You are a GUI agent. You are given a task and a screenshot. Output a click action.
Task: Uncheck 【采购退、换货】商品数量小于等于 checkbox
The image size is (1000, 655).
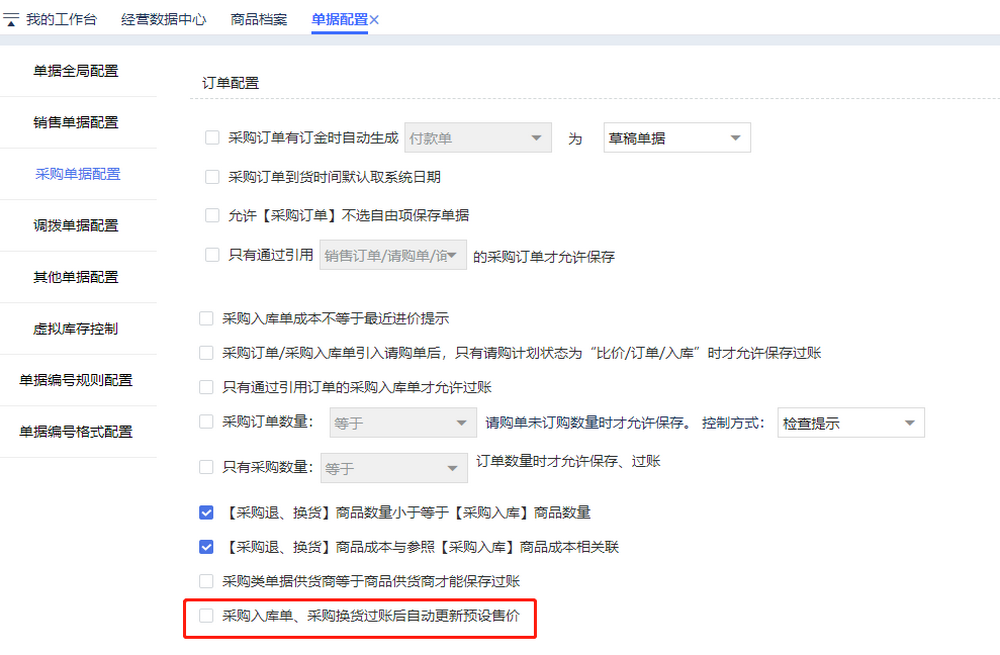pos(206,513)
